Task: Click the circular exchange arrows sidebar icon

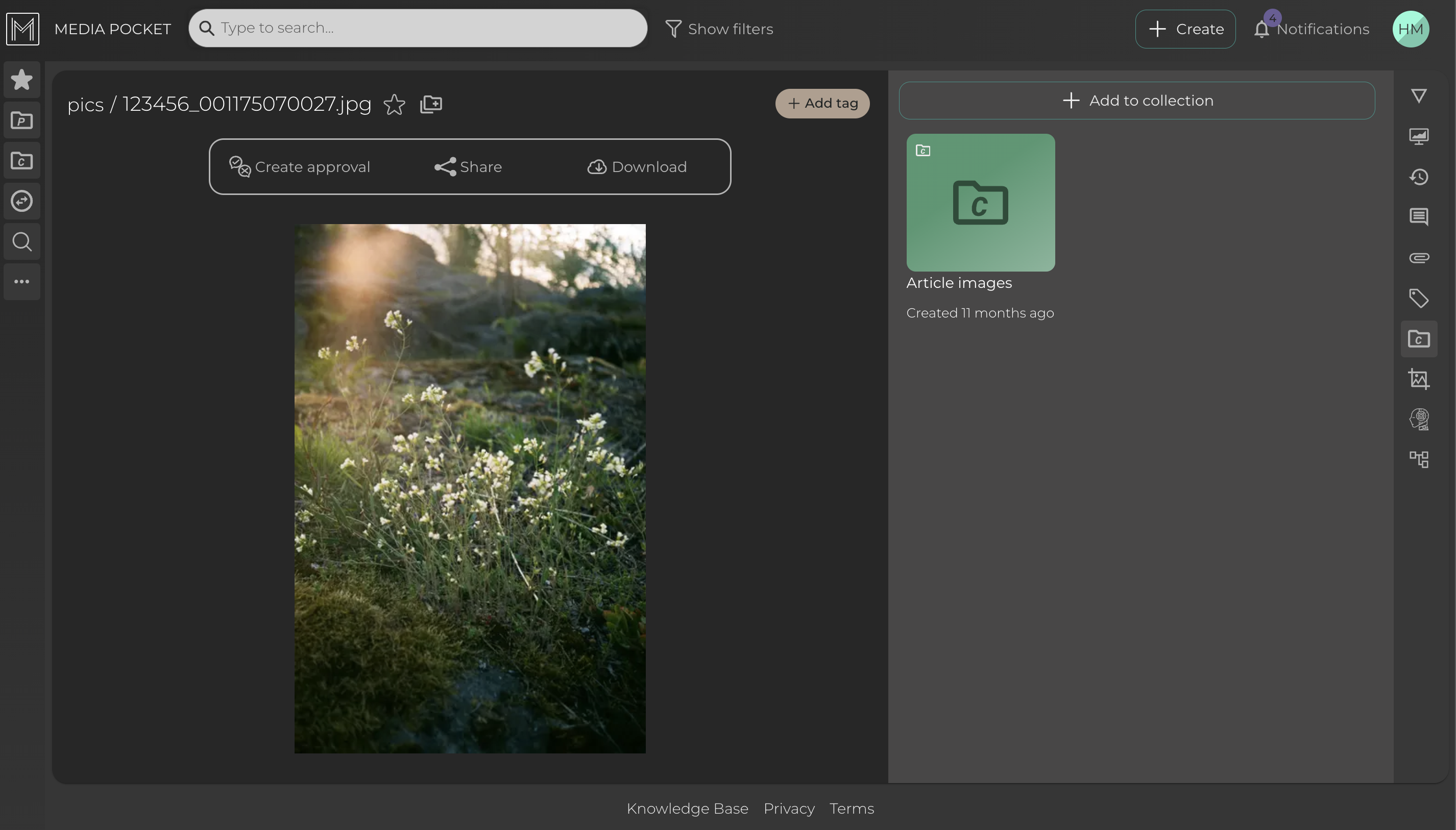Action: (21, 201)
